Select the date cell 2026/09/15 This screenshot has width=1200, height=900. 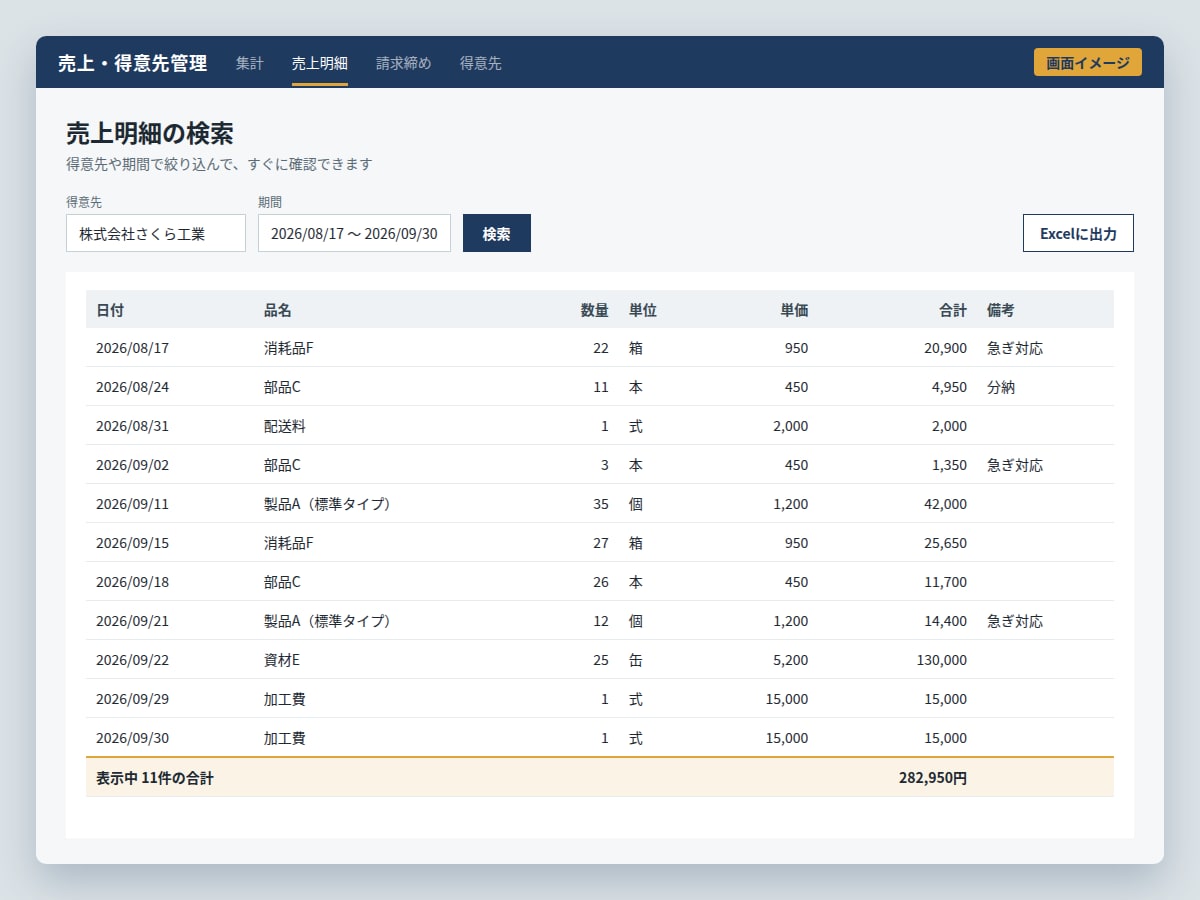133,543
